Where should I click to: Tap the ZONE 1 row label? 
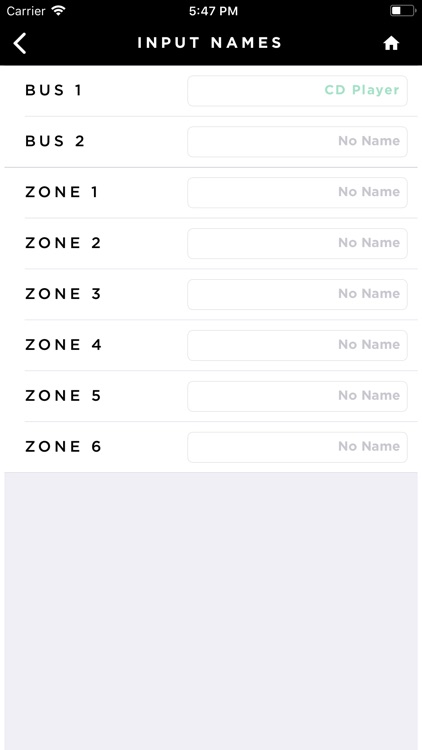coord(62,192)
